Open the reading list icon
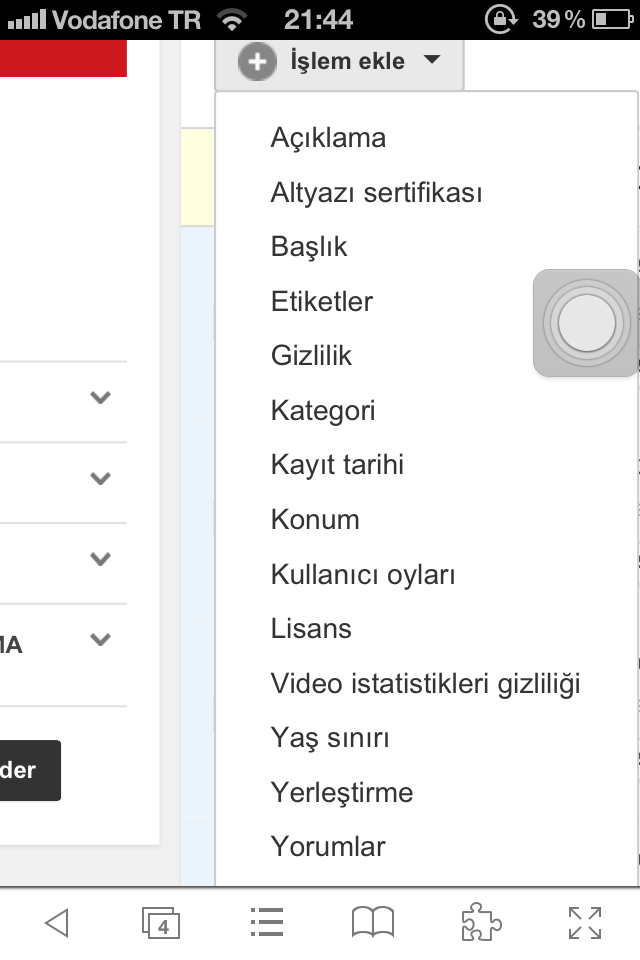The width and height of the screenshot is (640, 960). pos(266,923)
